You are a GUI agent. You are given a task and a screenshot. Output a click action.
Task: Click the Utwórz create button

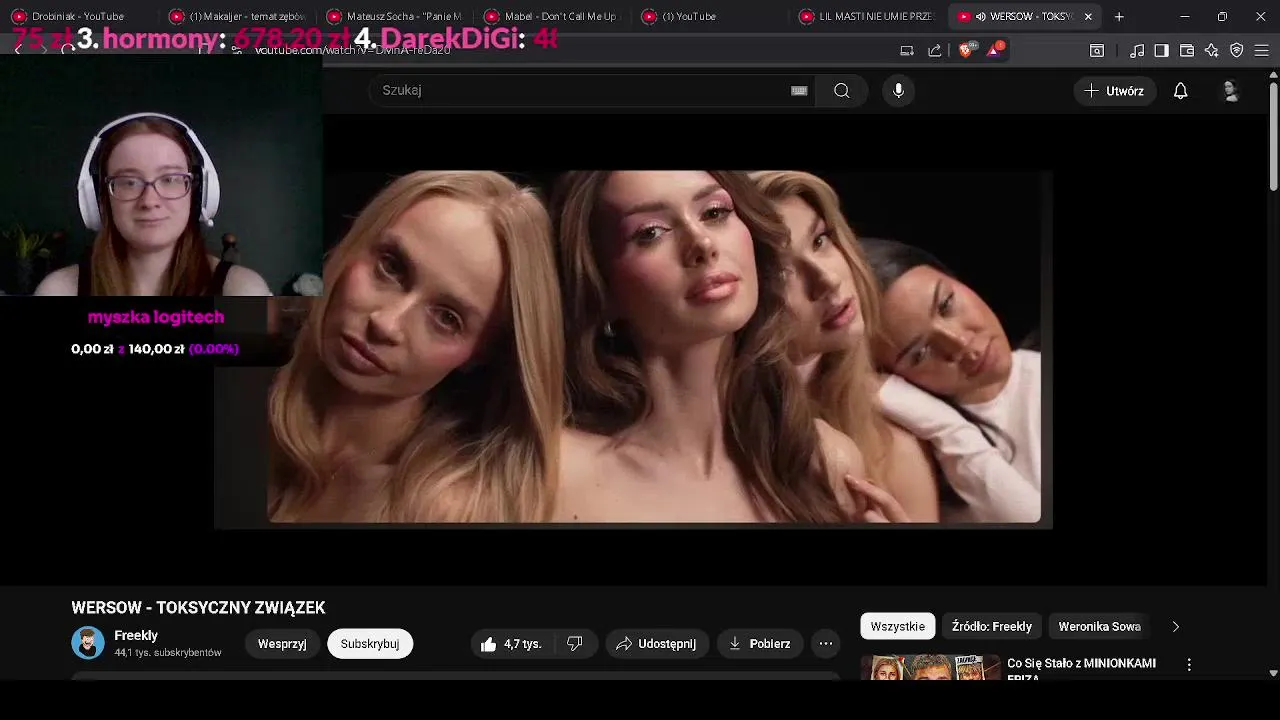click(1115, 91)
